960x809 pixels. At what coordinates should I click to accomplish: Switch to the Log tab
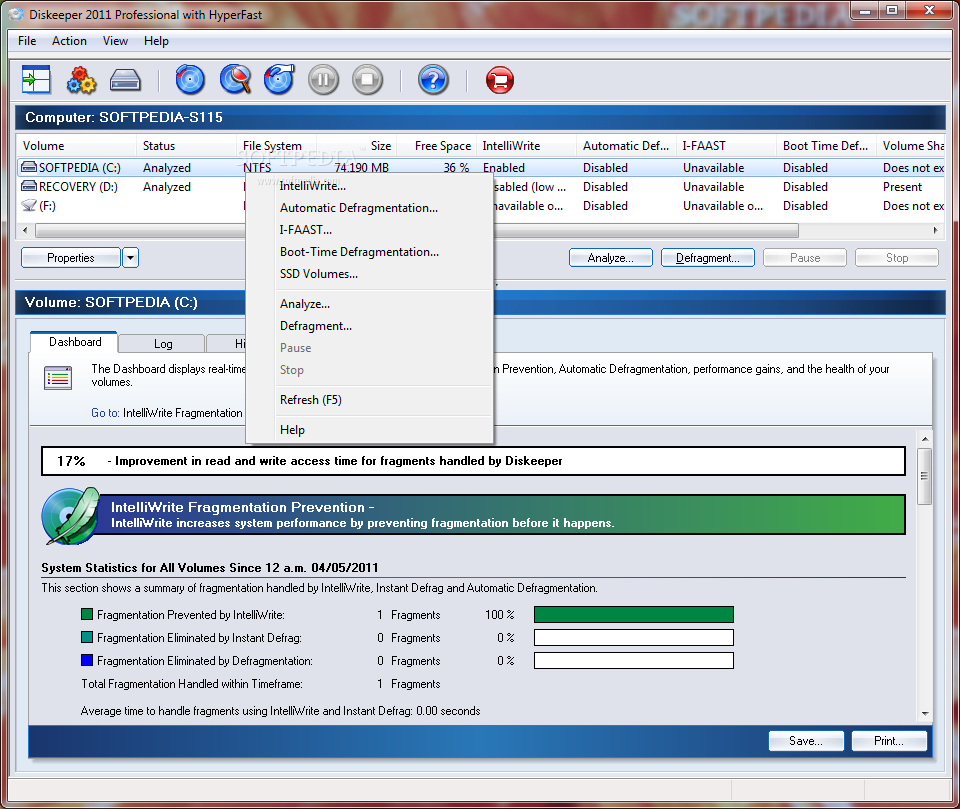click(162, 344)
